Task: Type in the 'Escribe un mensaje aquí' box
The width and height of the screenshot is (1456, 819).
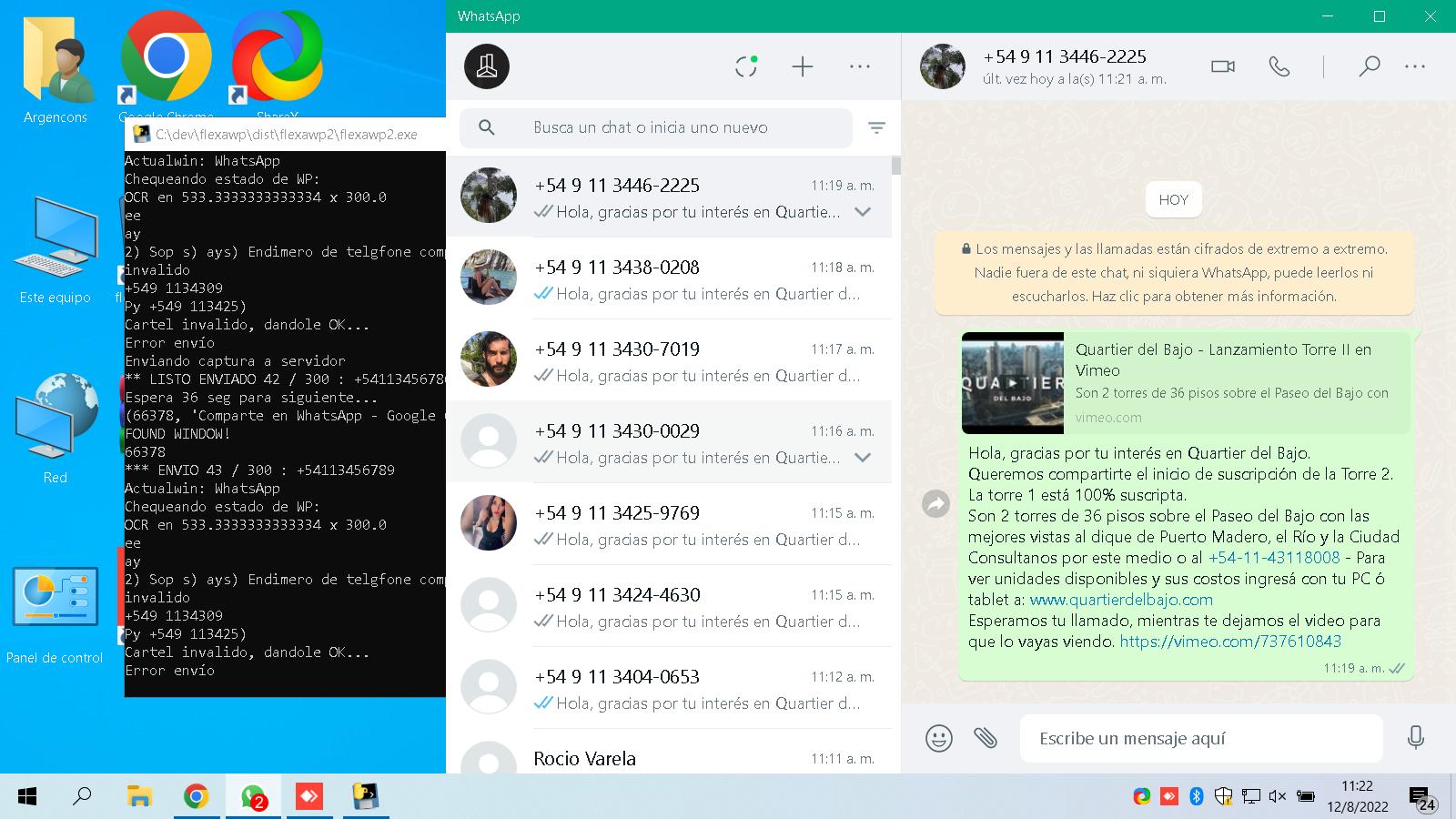Action: 1201,738
